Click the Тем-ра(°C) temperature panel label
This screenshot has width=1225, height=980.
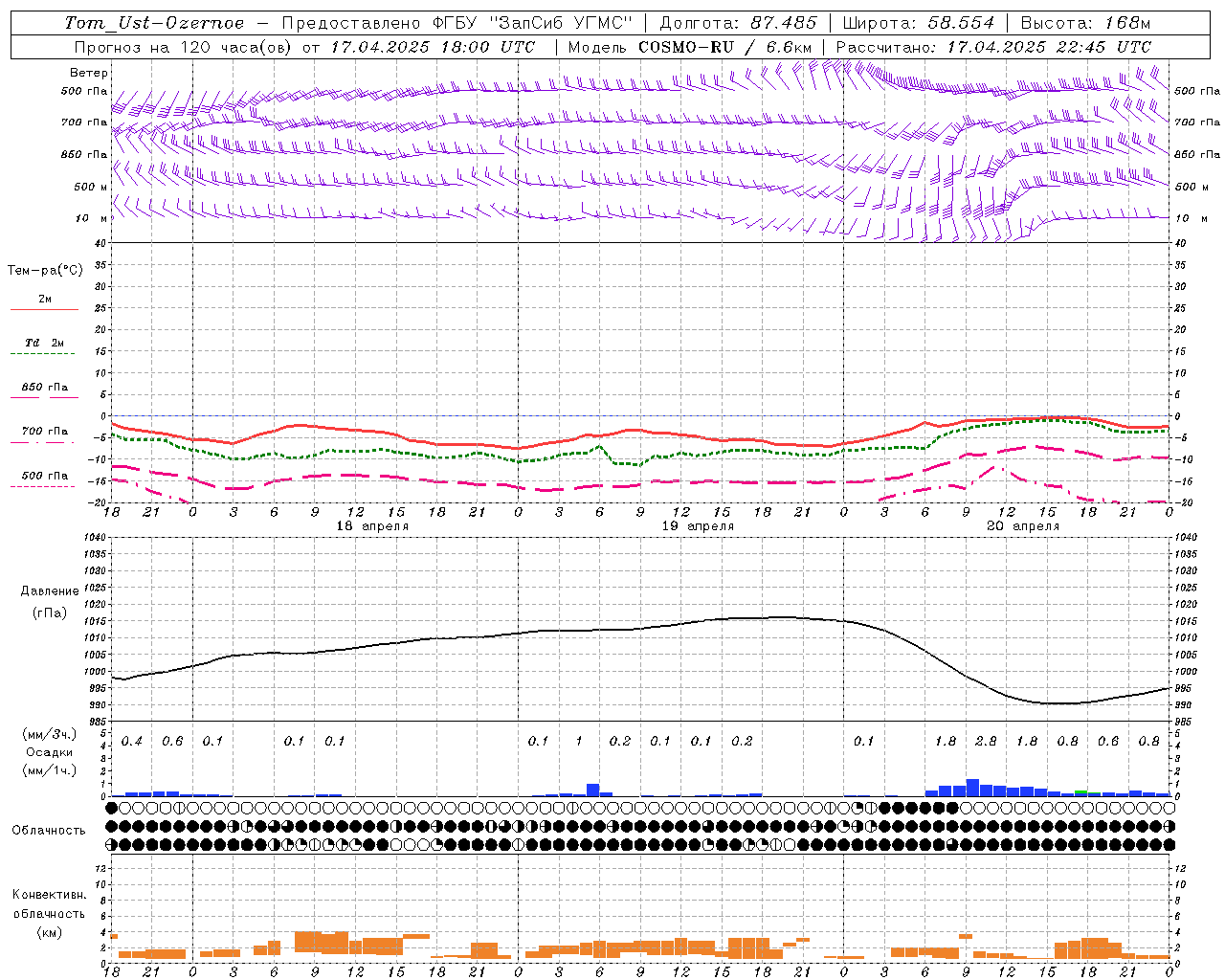(x=45, y=271)
